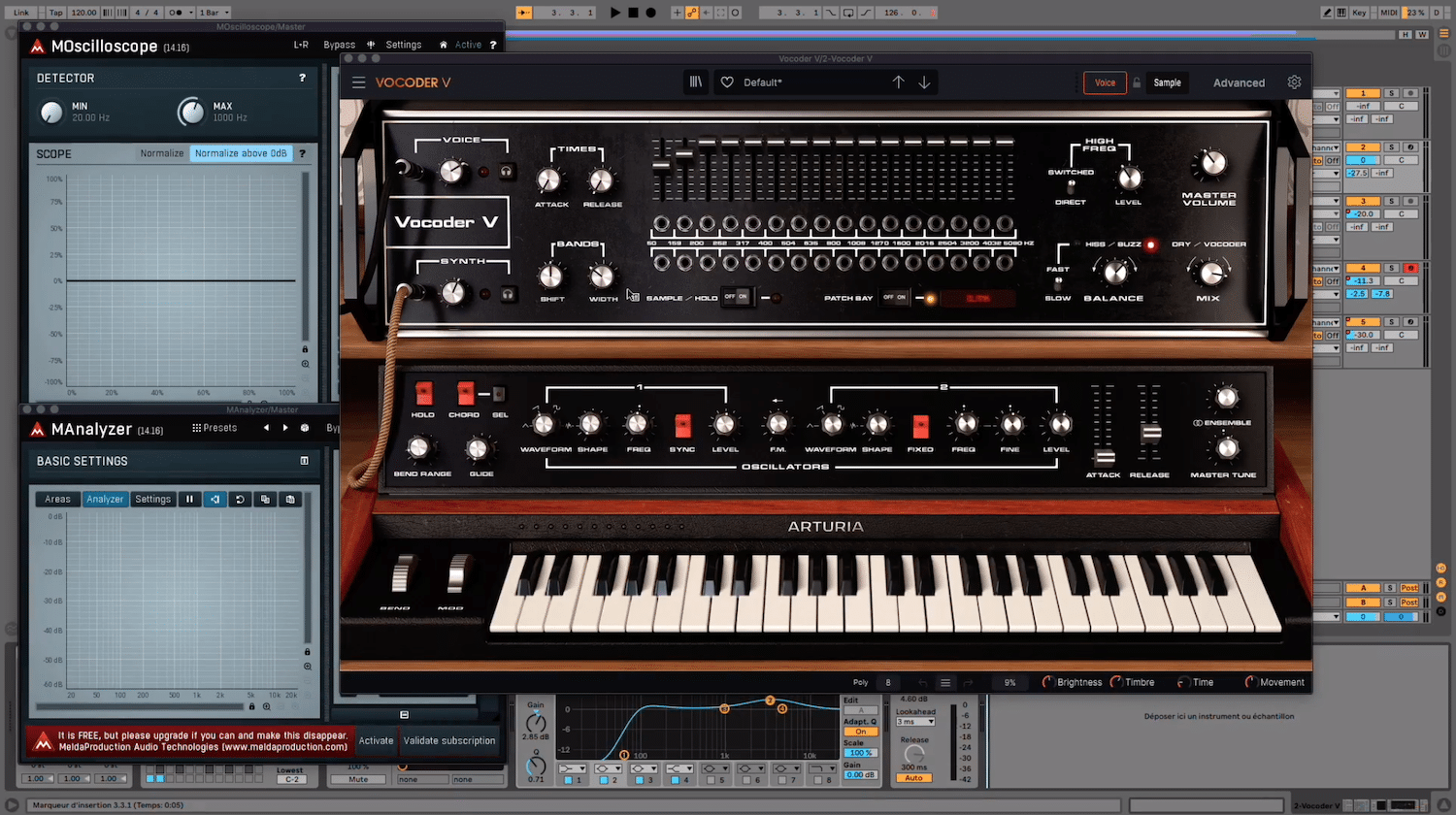Click the Ableton play button
The height and width of the screenshot is (815, 1456).
[615, 13]
